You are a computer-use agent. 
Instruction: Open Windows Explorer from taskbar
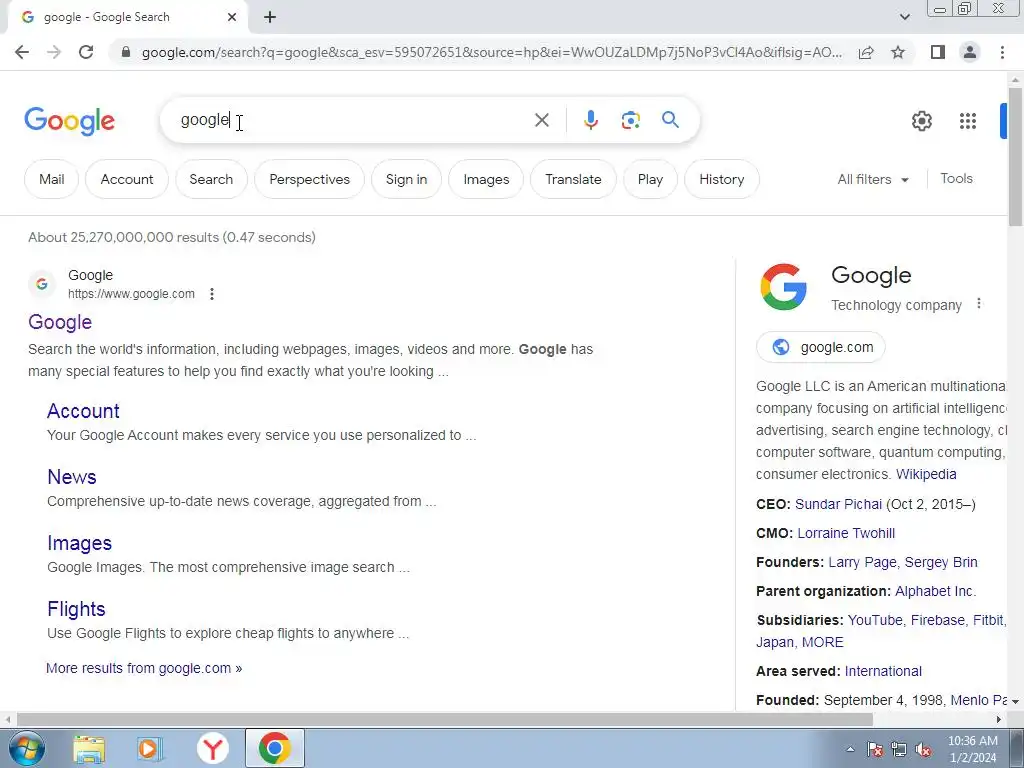click(x=89, y=749)
